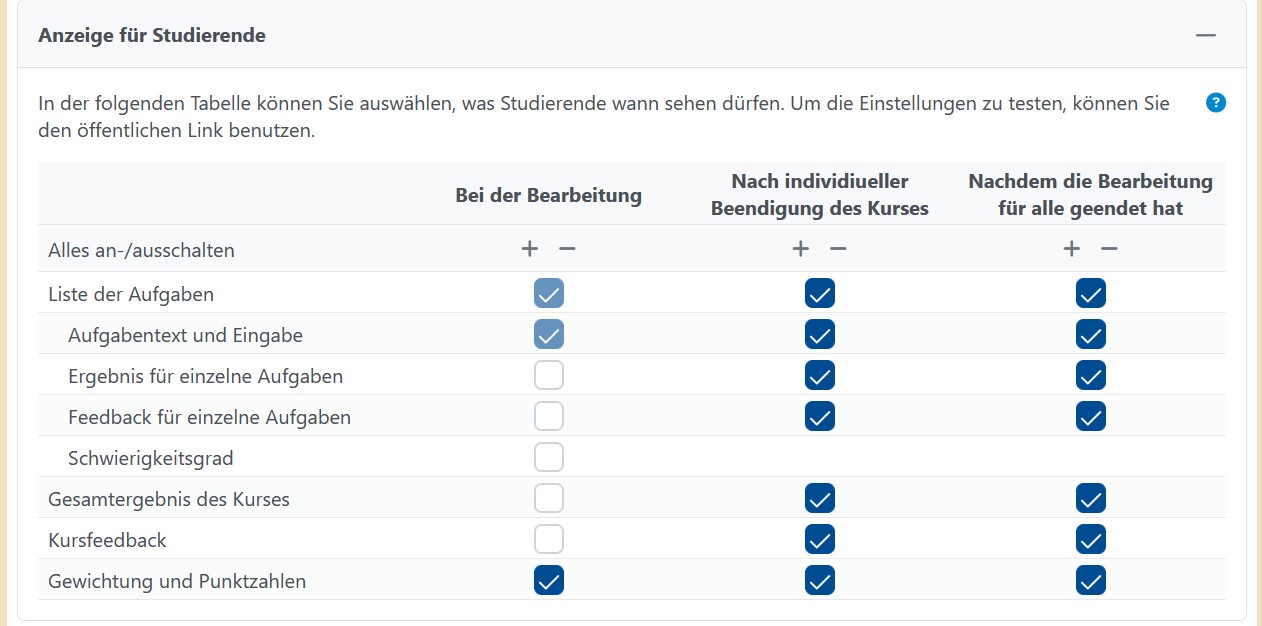1262x626 pixels.
Task: Toggle Aufgabentext und Eingabe during Bearbeitung
Action: click(549, 335)
